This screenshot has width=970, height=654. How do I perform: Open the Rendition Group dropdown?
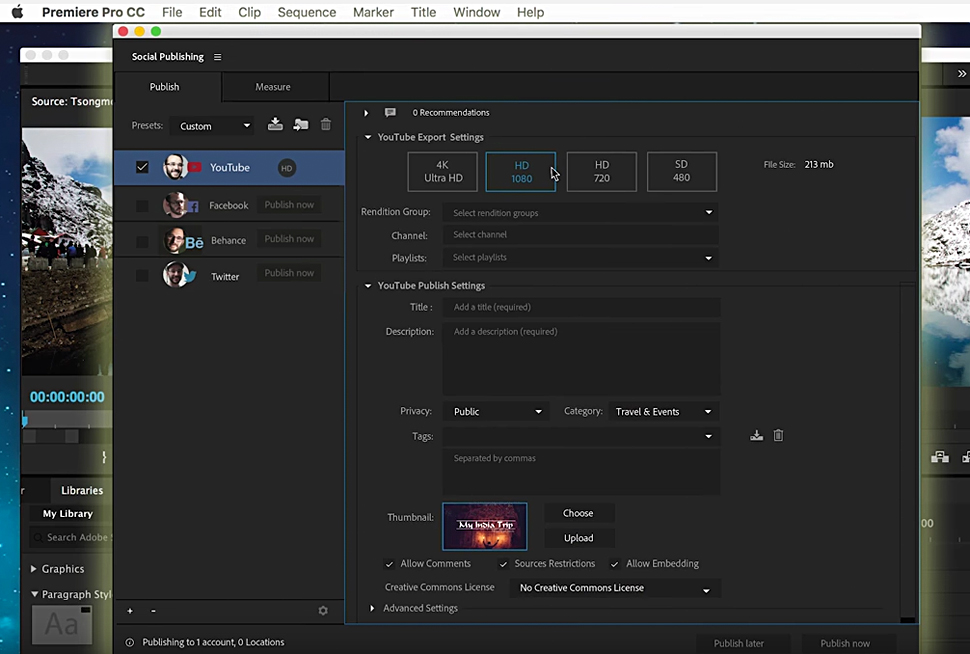pyautogui.click(x=580, y=212)
